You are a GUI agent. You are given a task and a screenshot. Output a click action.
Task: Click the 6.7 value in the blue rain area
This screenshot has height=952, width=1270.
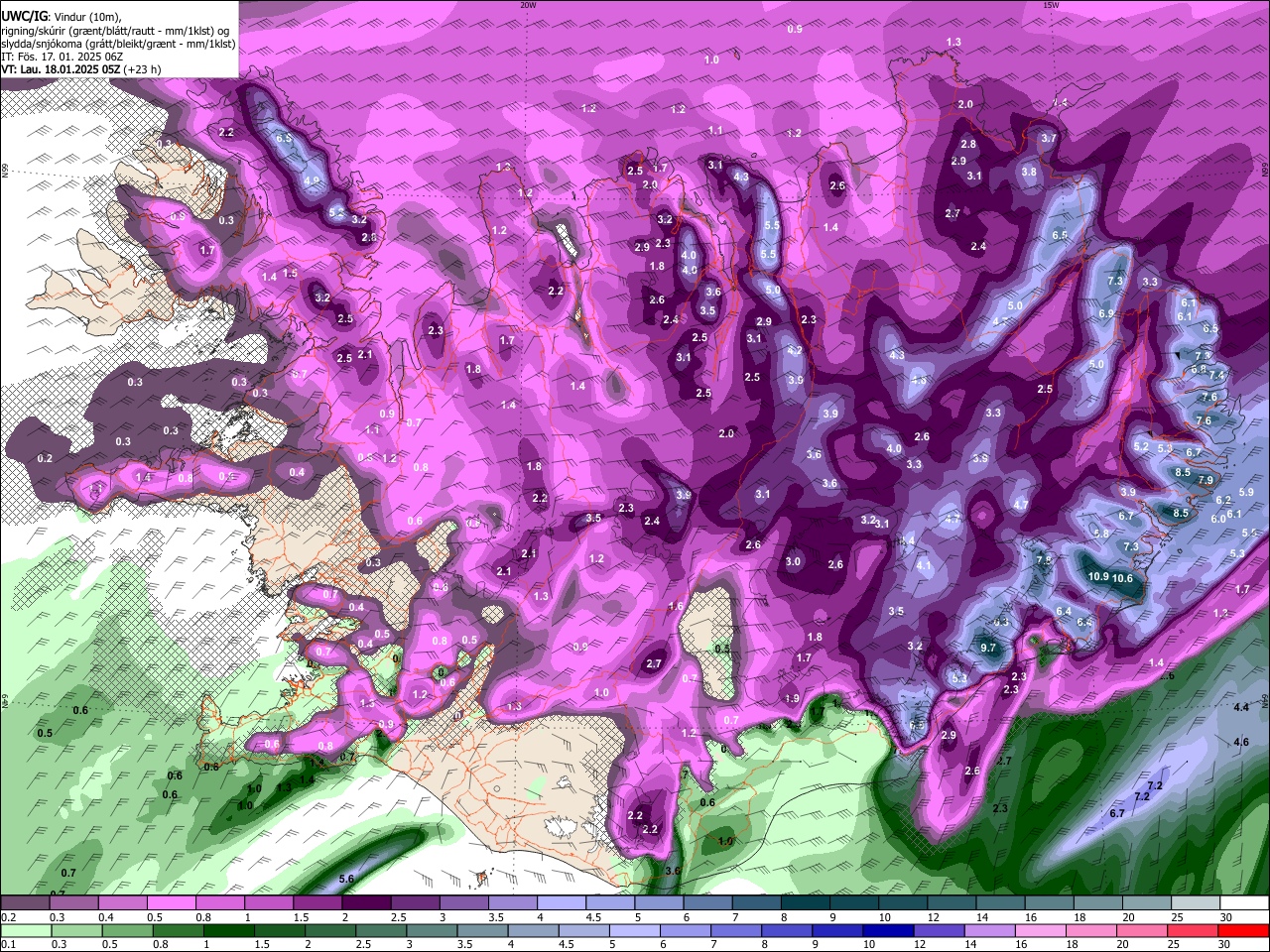tap(1117, 813)
